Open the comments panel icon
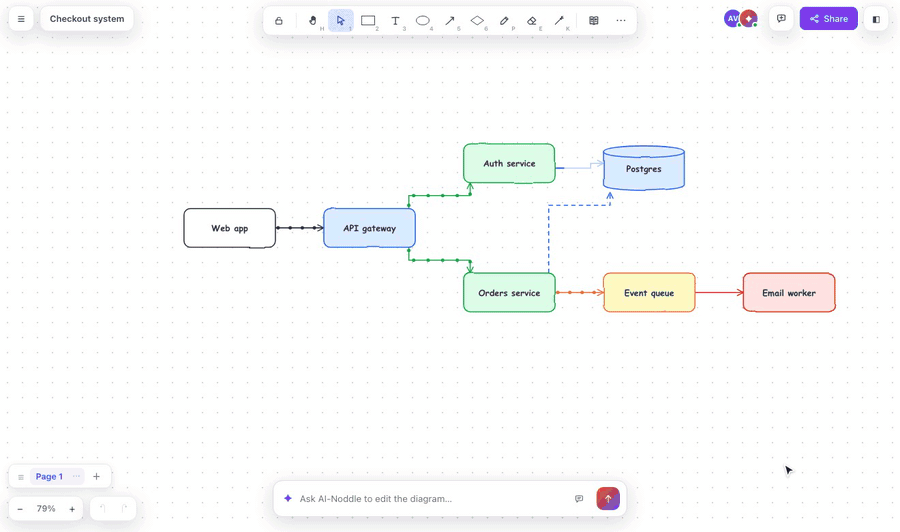 click(781, 19)
